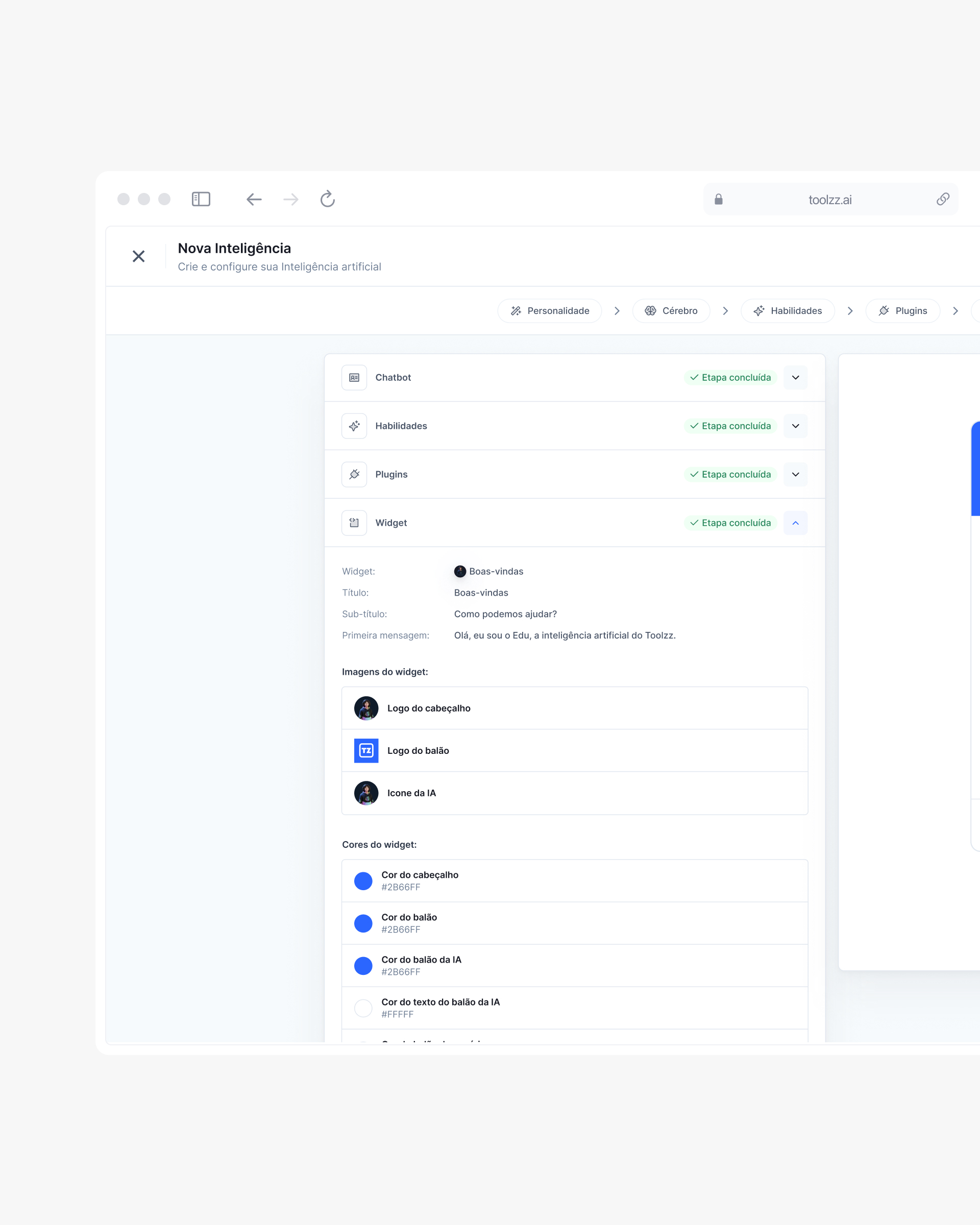
Task: Expand the Habilidades section chevron
Action: pos(795,426)
